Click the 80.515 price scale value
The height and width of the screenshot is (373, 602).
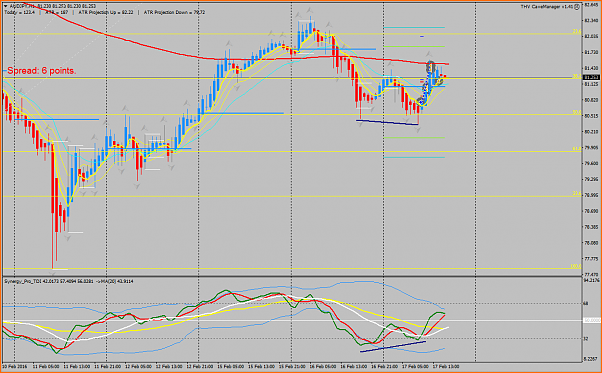tap(591, 116)
